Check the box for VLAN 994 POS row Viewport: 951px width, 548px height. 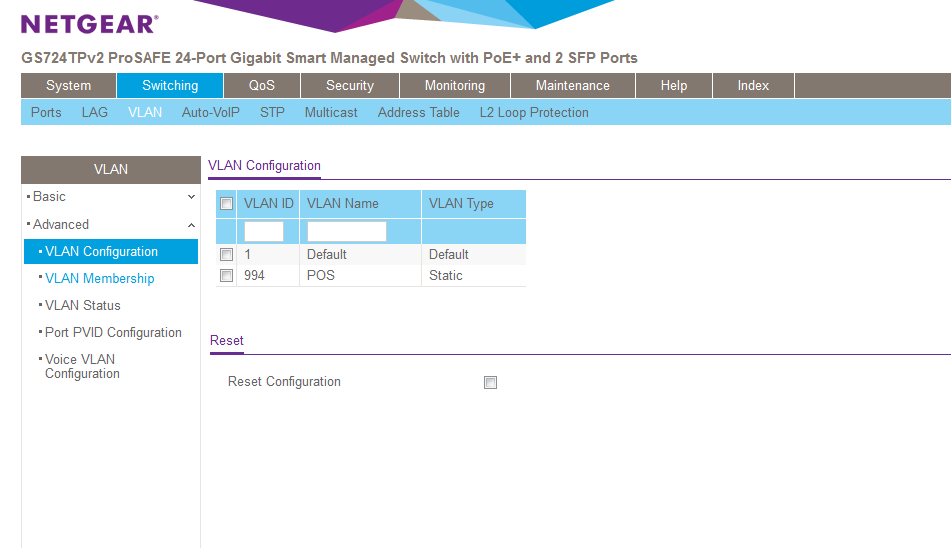coord(226,276)
